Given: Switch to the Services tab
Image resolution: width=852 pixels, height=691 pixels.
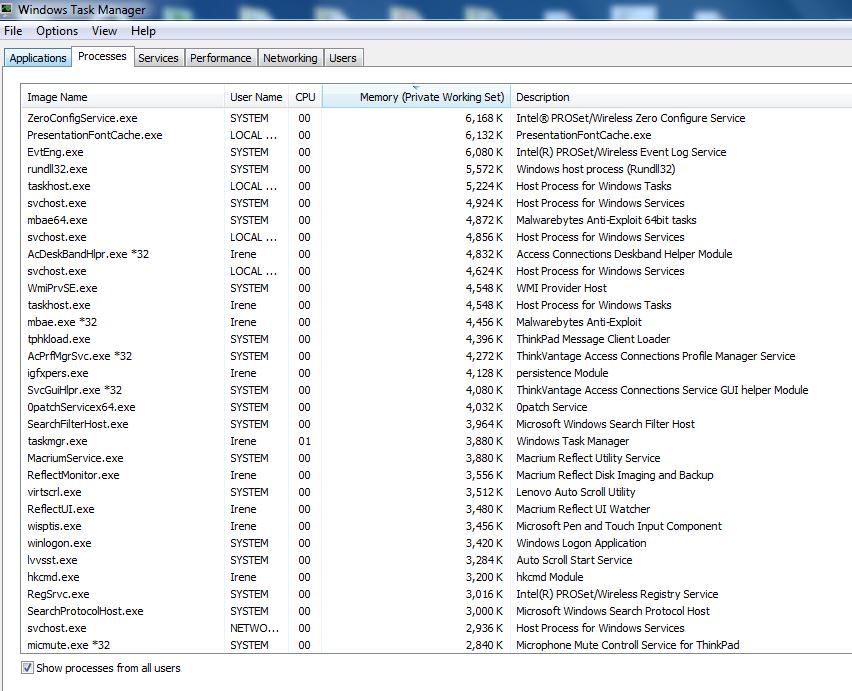Looking at the screenshot, I should point(158,58).
